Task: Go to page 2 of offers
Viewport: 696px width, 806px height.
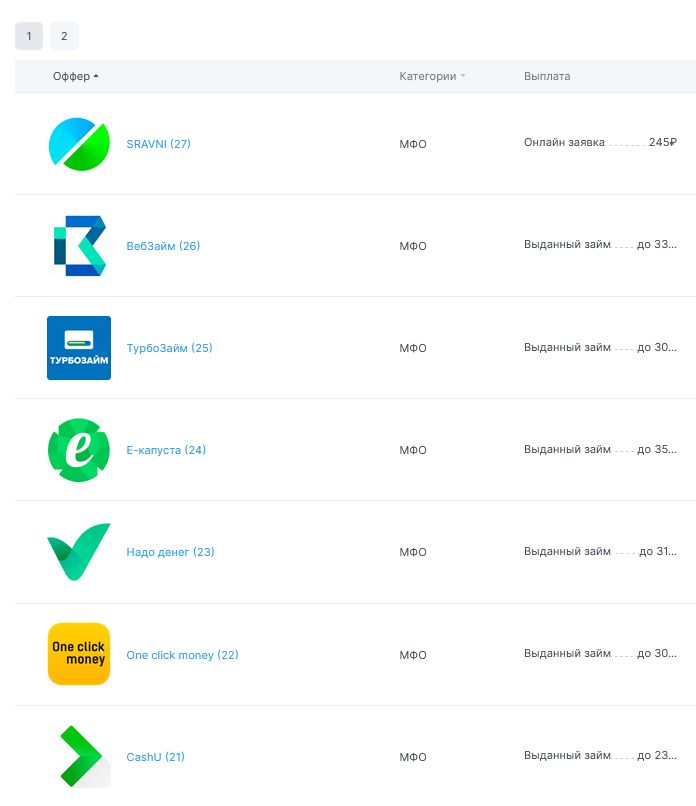Action: [64, 36]
